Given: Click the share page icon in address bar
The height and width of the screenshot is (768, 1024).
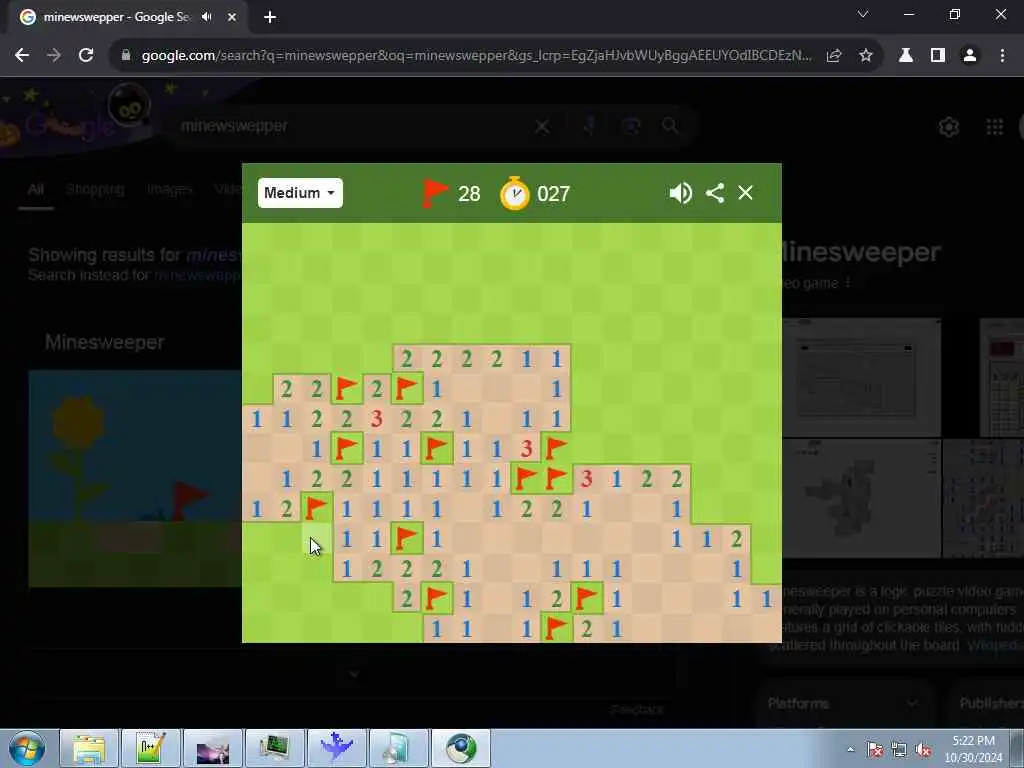Looking at the screenshot, I should click(833, 56).
